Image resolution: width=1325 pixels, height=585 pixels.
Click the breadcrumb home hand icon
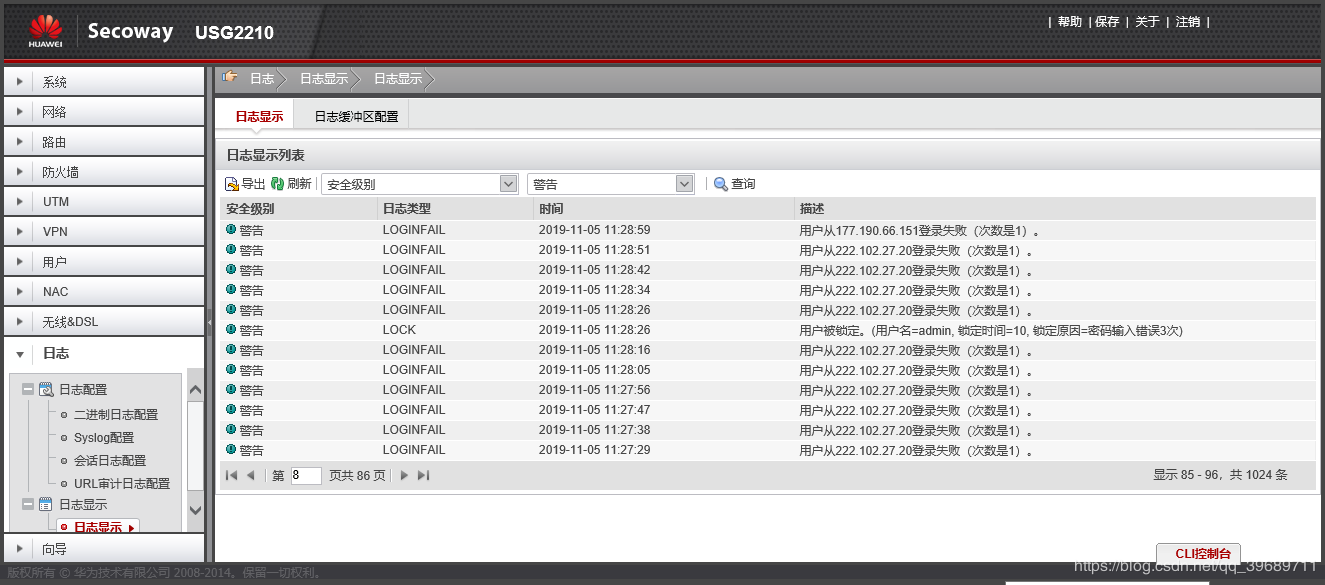point(230,78)
